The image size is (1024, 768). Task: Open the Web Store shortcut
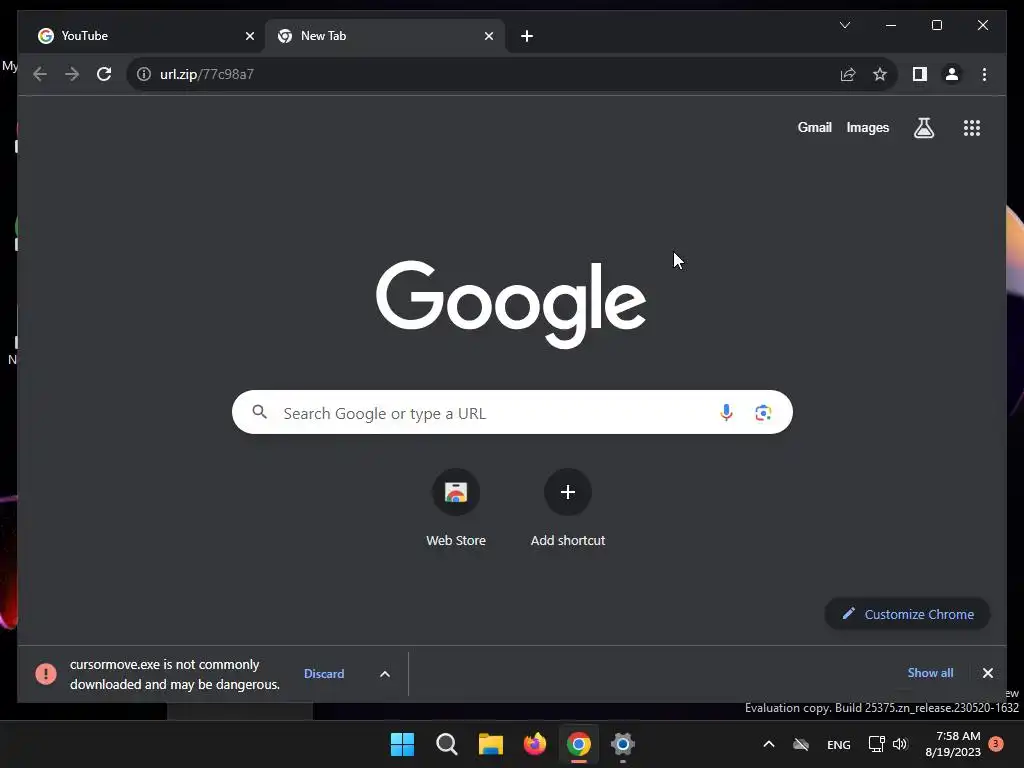click(x=456, y=509)
